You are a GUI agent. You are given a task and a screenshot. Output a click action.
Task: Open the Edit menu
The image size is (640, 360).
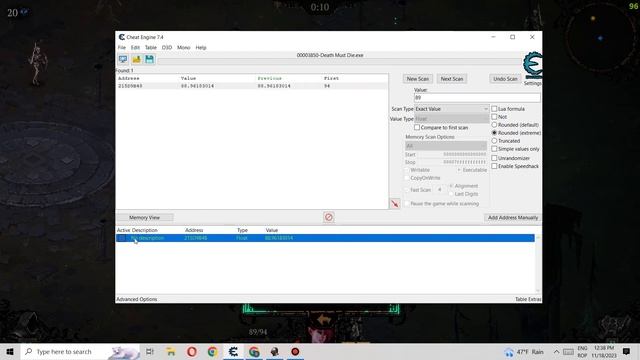click(x=135, y=47)
